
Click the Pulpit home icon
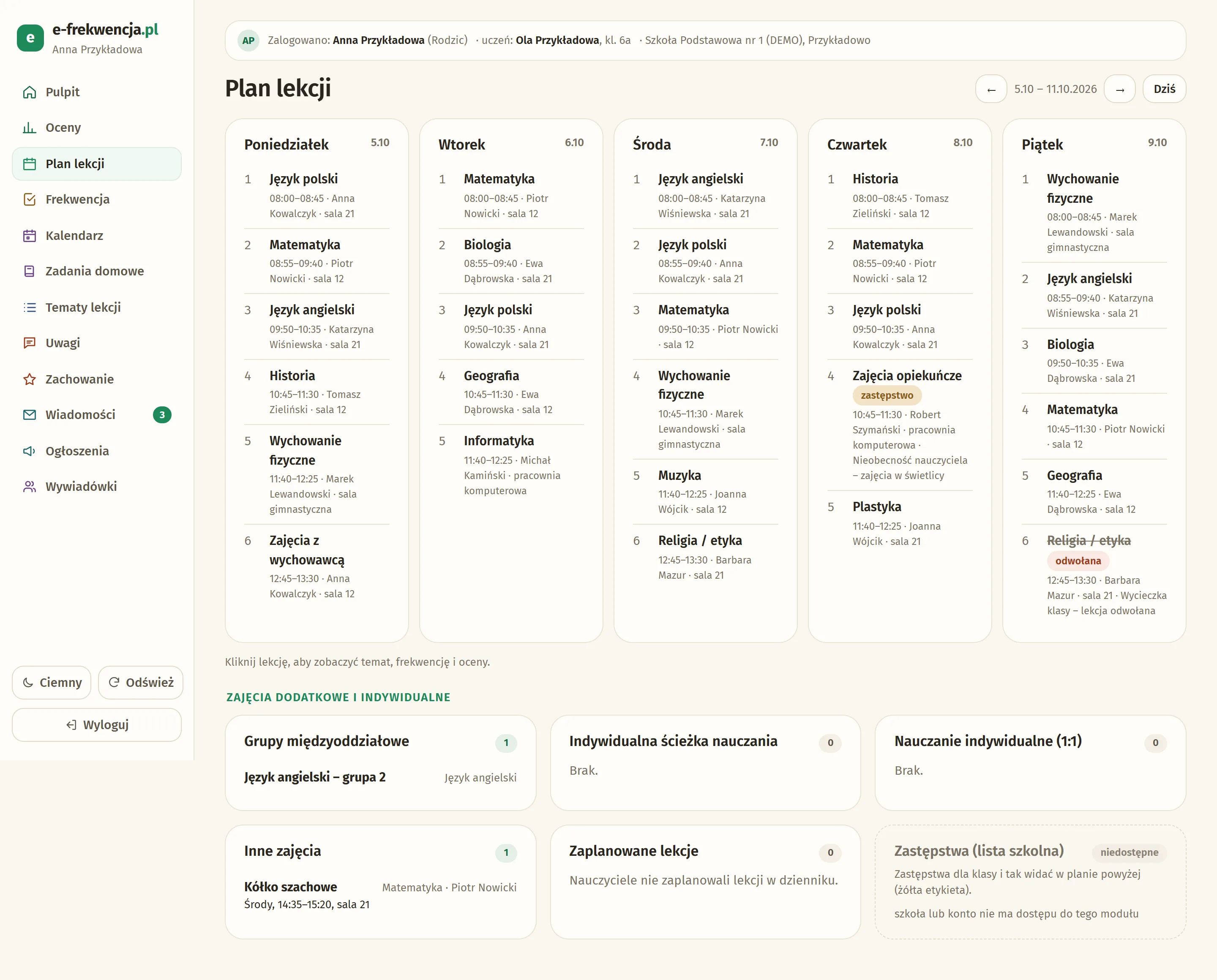tap(29, 92)
